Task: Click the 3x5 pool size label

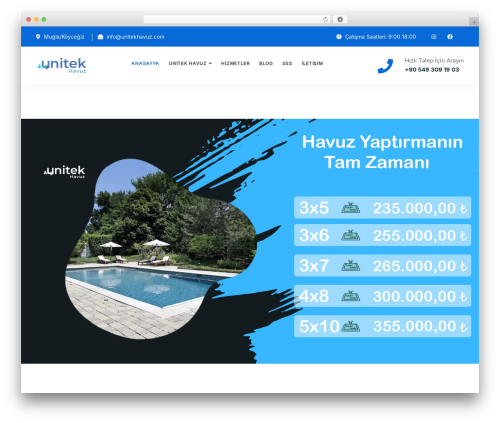Action: coord(314,208)
